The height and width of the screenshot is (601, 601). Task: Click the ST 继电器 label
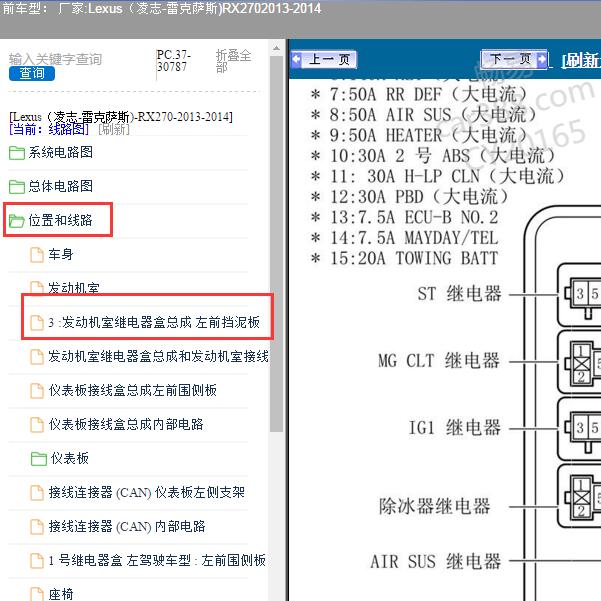[x=459, y=294]
